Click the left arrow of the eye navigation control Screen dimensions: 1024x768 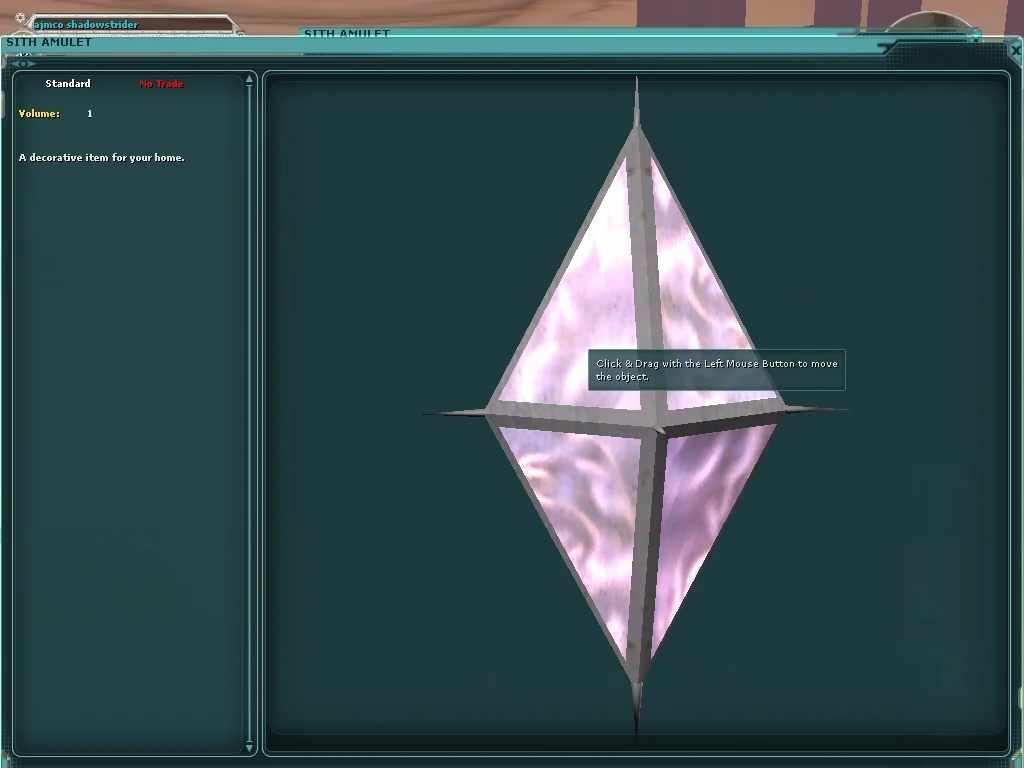point(13,62)
